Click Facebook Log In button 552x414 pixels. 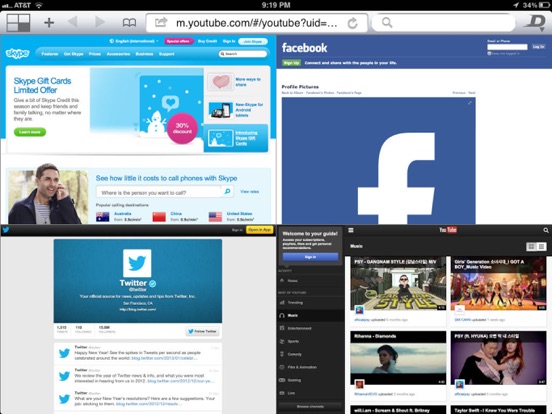point(538,47)
